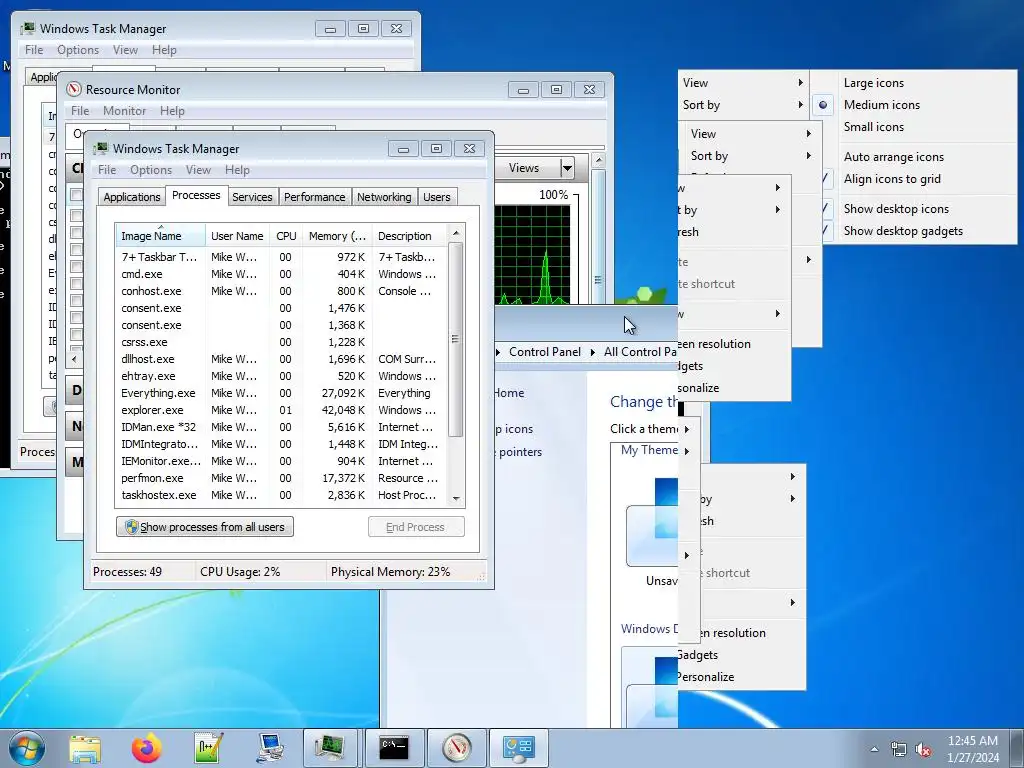The image size is (1024, 768).
Task: Choose Small icons from submenu
Action: 873,127
